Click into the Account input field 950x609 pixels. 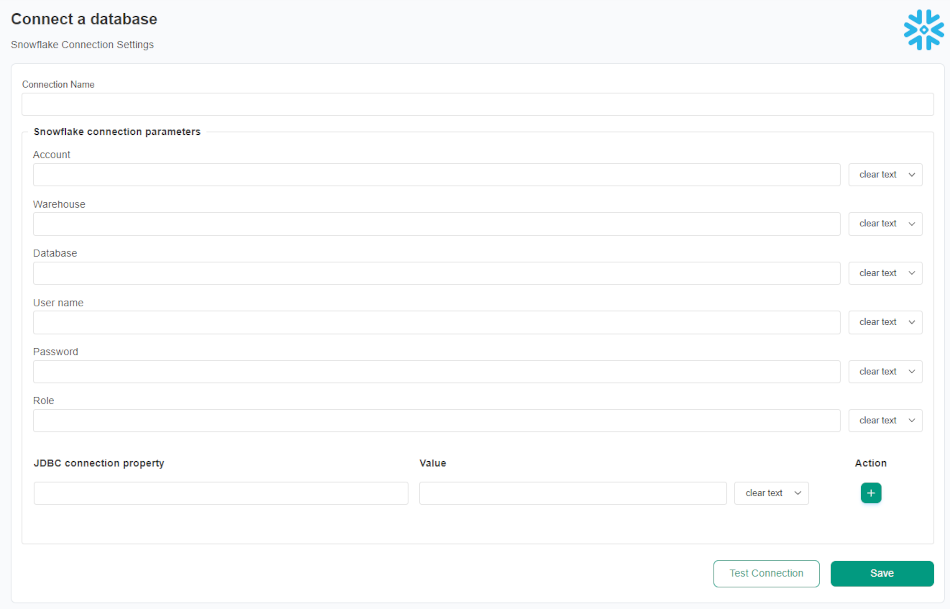click(x=437, y=175)
